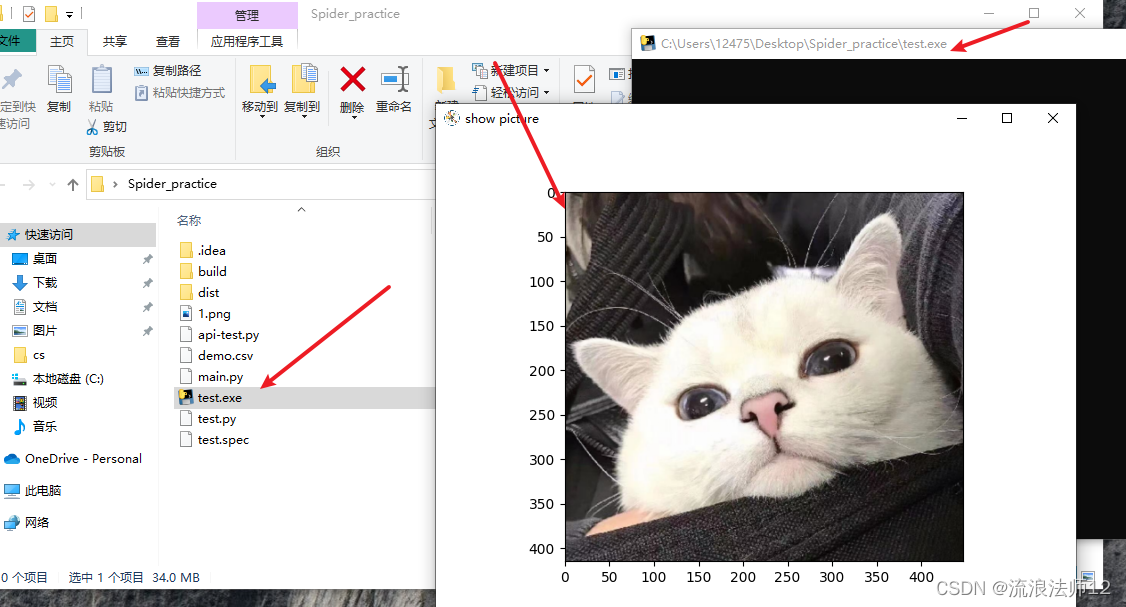Click the Cut (剪切) scissors icon
This screenshot has height=607, width=1126.
[x=92, y=127]
